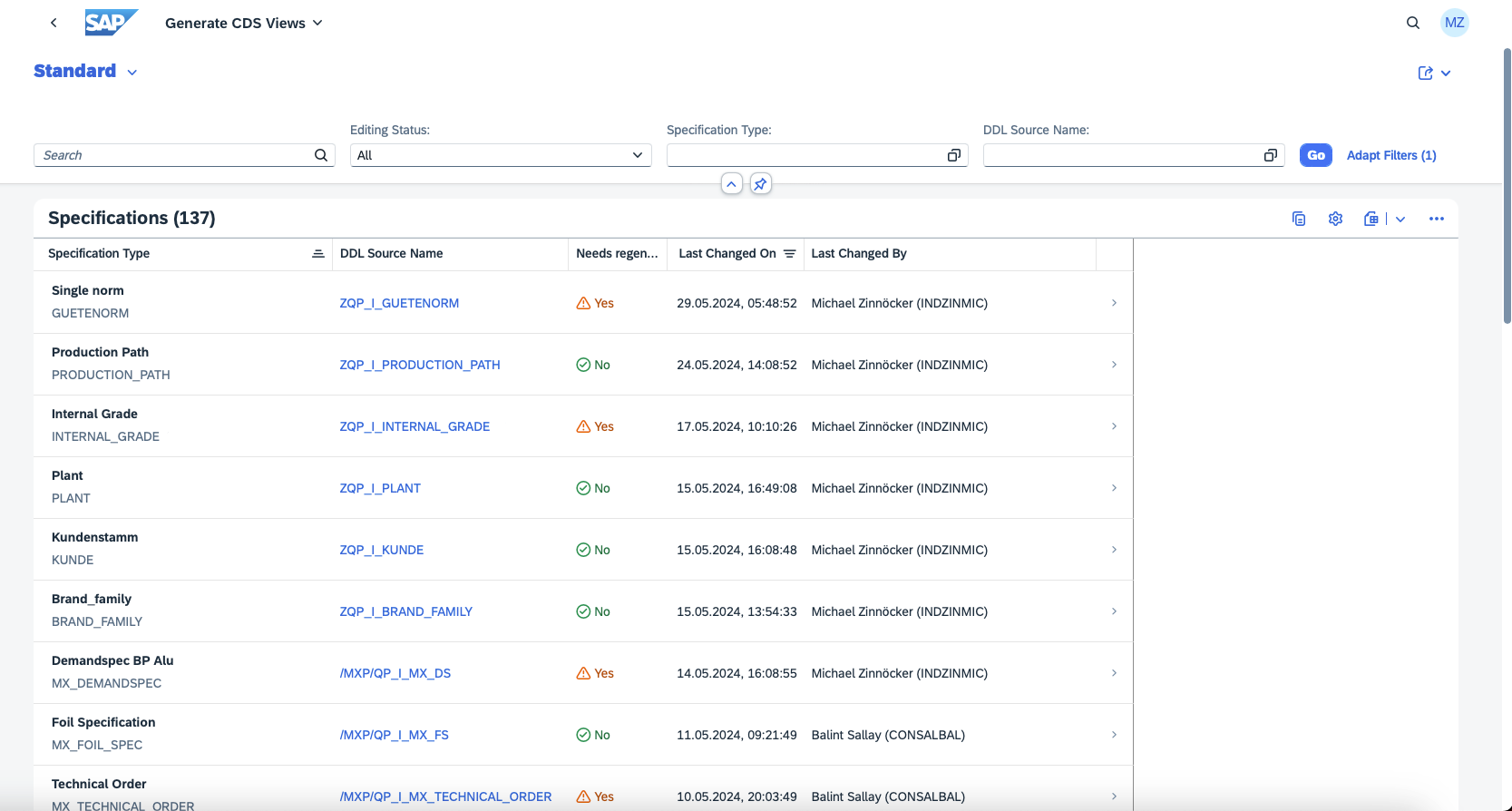Open the ZQP_I_BRAND_FAMILY link
The width and height of the screenshot is (1512, 811).
[x=406, y=611]
